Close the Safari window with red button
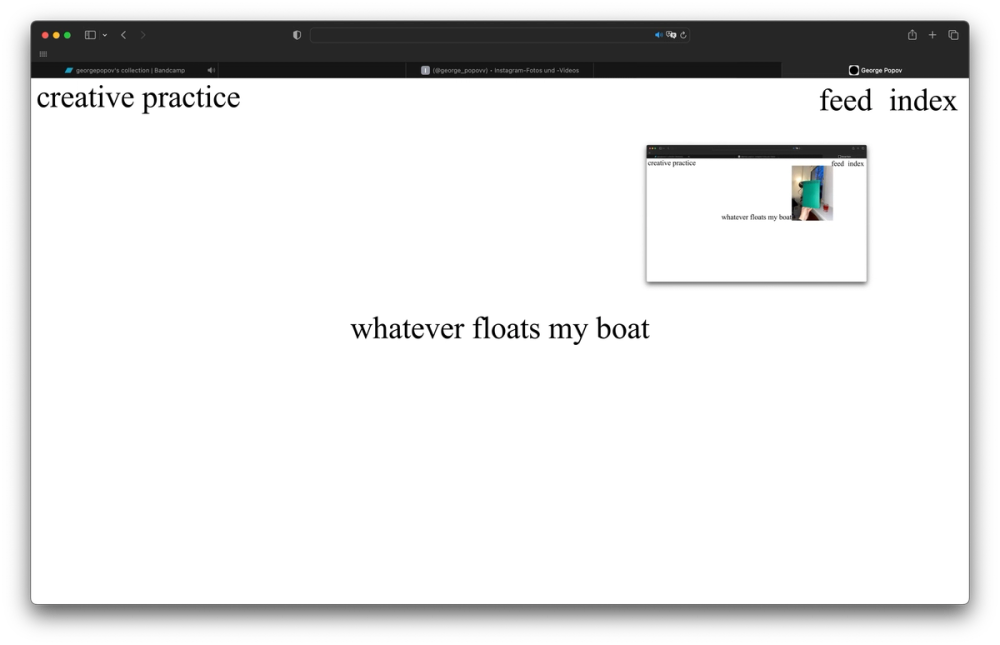 45,35
